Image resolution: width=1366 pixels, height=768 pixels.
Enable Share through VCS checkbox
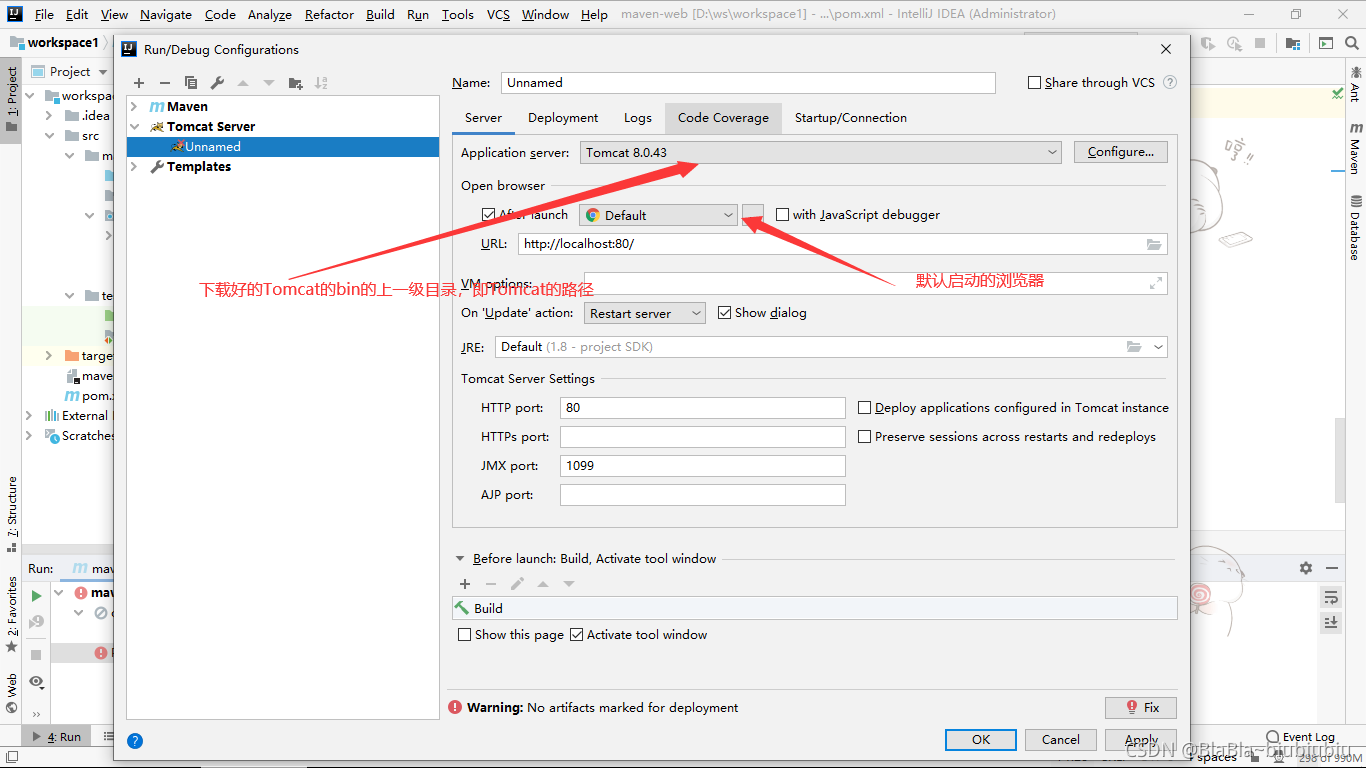[x=1035, y=83]
